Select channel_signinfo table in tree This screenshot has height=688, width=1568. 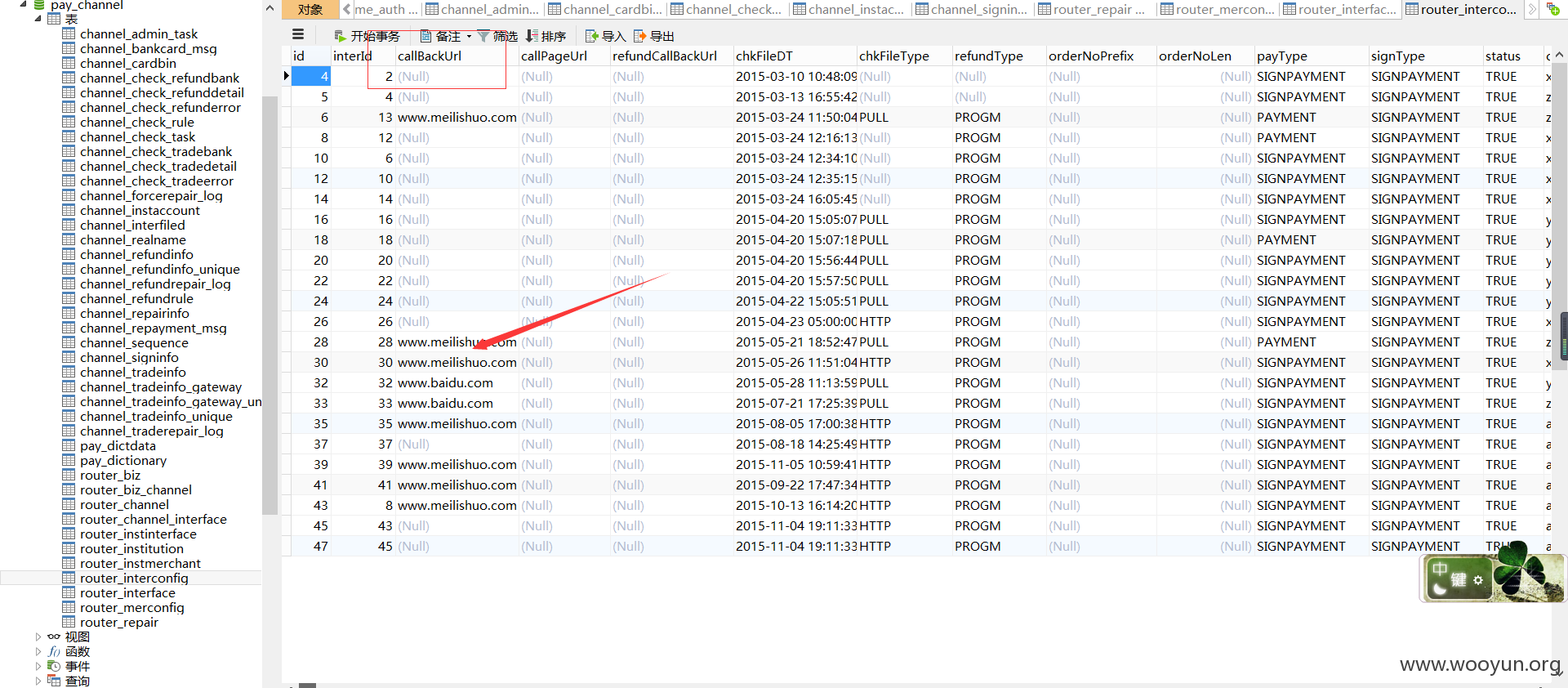click(x=129, y=357)
